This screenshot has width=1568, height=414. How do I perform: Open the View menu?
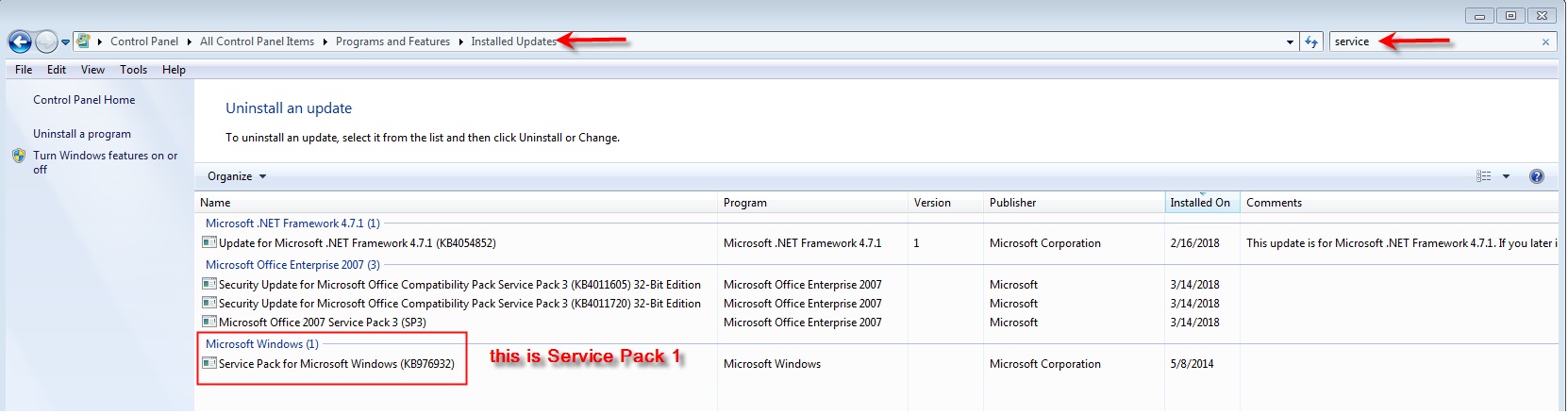tap(92, 70)
